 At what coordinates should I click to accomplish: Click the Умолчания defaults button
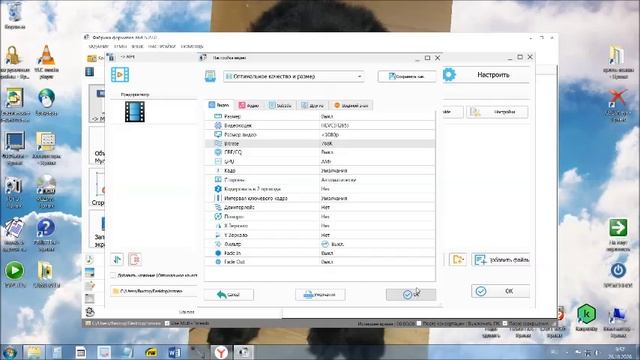point(320,294)
